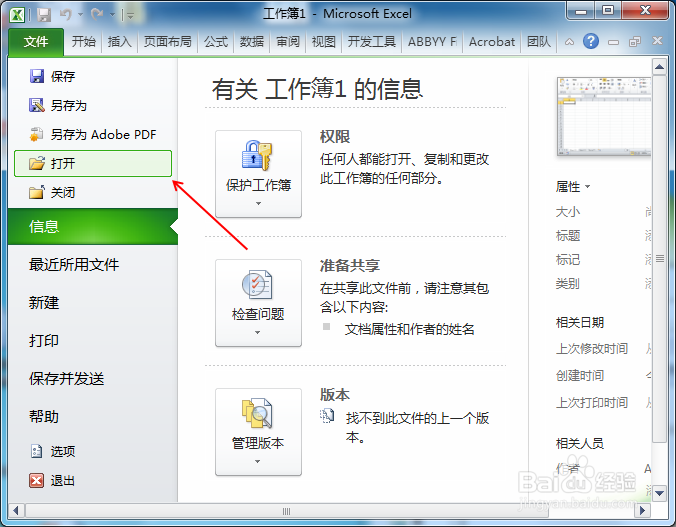Switch to the 视图 ribbon tab
676x527 pixels.
(323, 41)
